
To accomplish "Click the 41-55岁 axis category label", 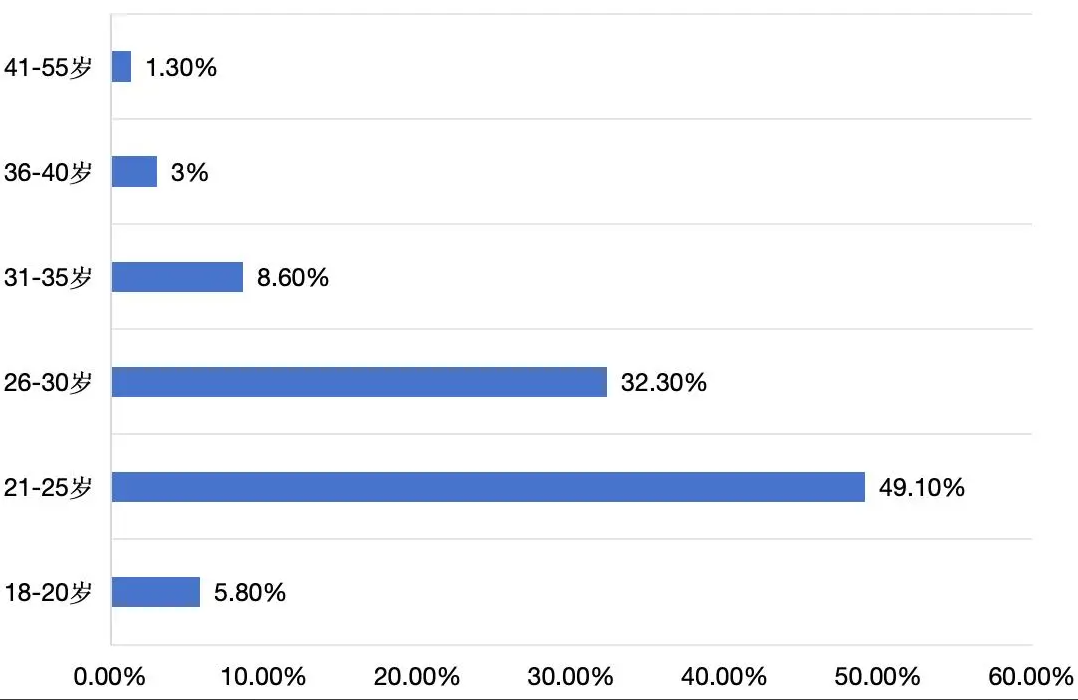I will coord(48,68).
